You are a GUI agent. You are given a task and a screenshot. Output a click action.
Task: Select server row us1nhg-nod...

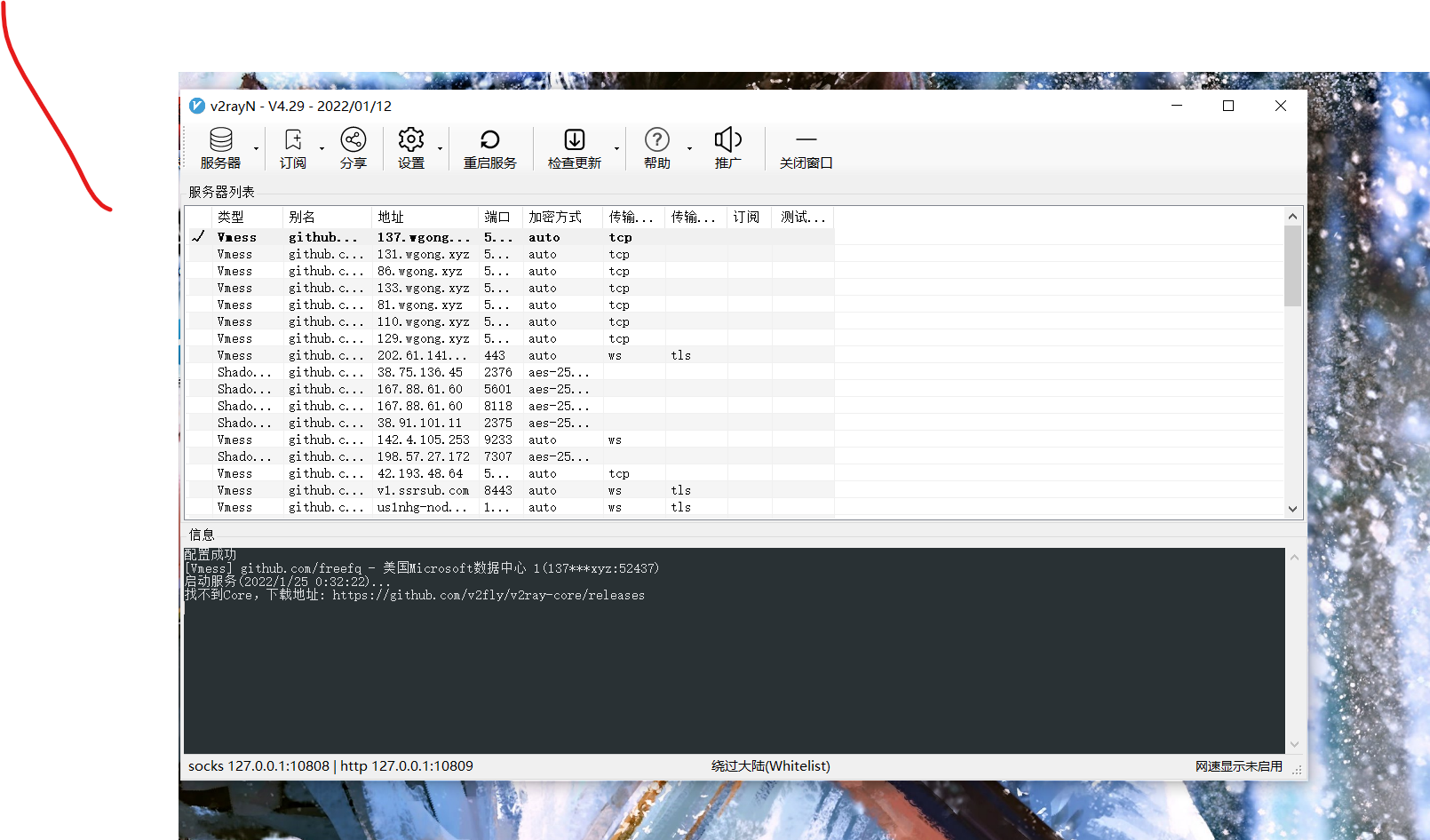tap(511, 507)
